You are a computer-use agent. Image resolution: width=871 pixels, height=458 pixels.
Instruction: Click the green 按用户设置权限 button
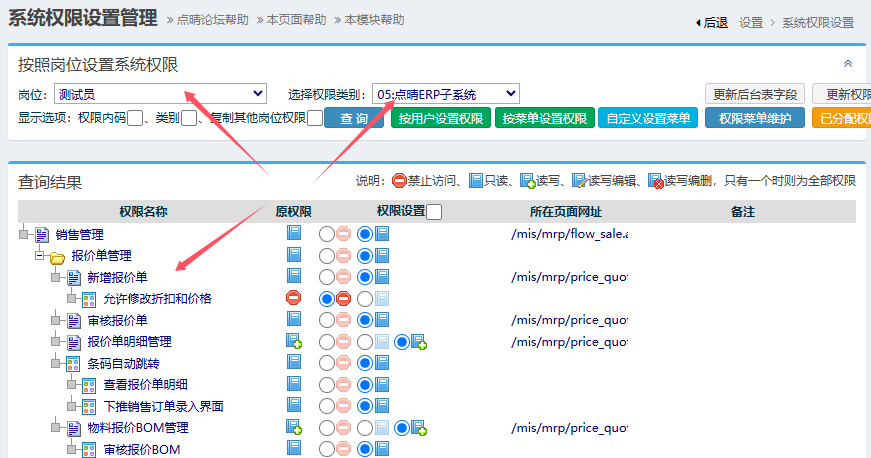tap(440, 119)
